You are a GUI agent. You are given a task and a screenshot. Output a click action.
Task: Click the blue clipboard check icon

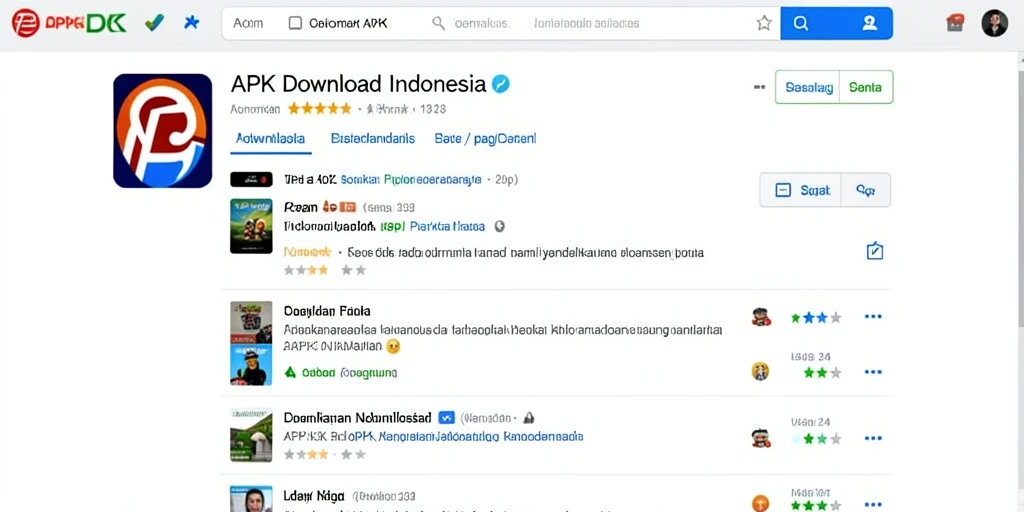tap(874, 251)
